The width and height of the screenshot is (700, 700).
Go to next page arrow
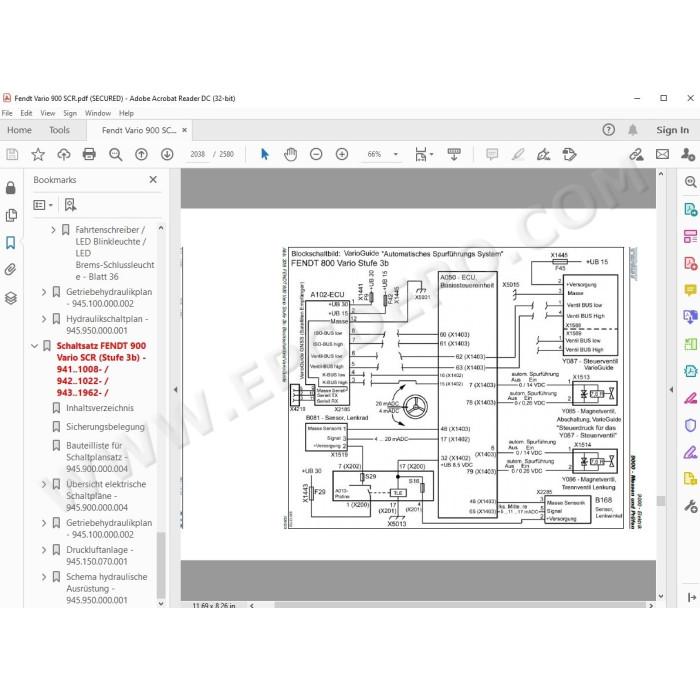tap(167, 154)
